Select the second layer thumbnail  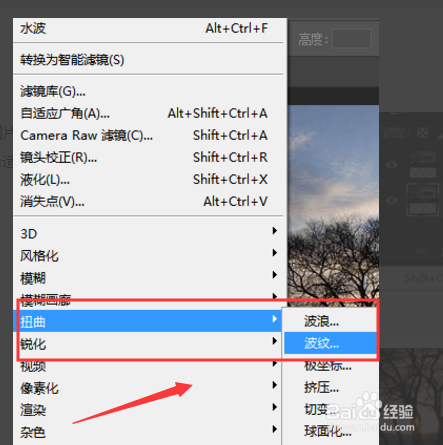(x=423, y=199)
